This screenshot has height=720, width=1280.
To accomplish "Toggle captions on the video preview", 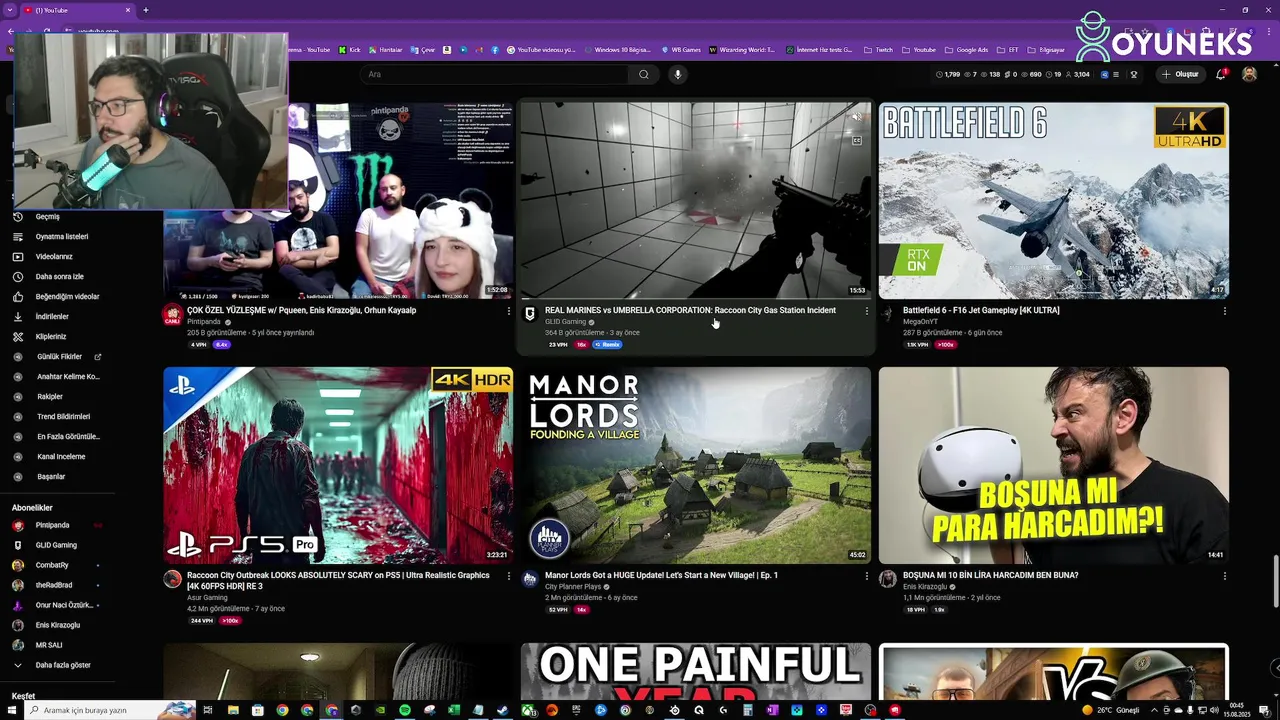I will click(857, 141).
